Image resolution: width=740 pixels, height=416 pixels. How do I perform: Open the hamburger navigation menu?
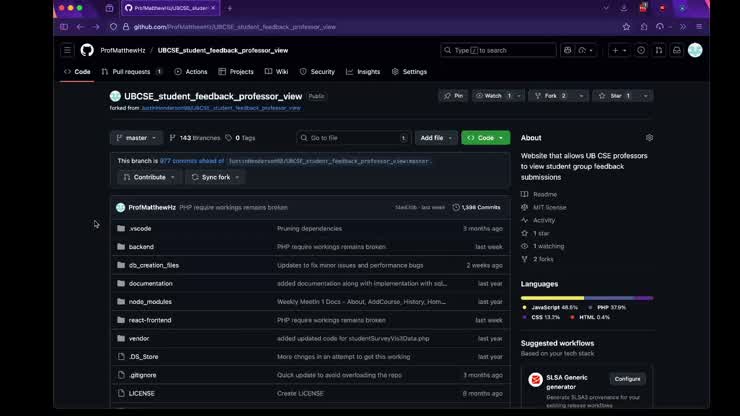coord(67,50)
